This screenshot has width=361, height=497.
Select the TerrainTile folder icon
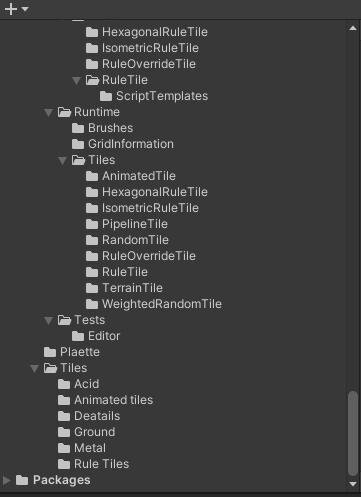[92, 288]
